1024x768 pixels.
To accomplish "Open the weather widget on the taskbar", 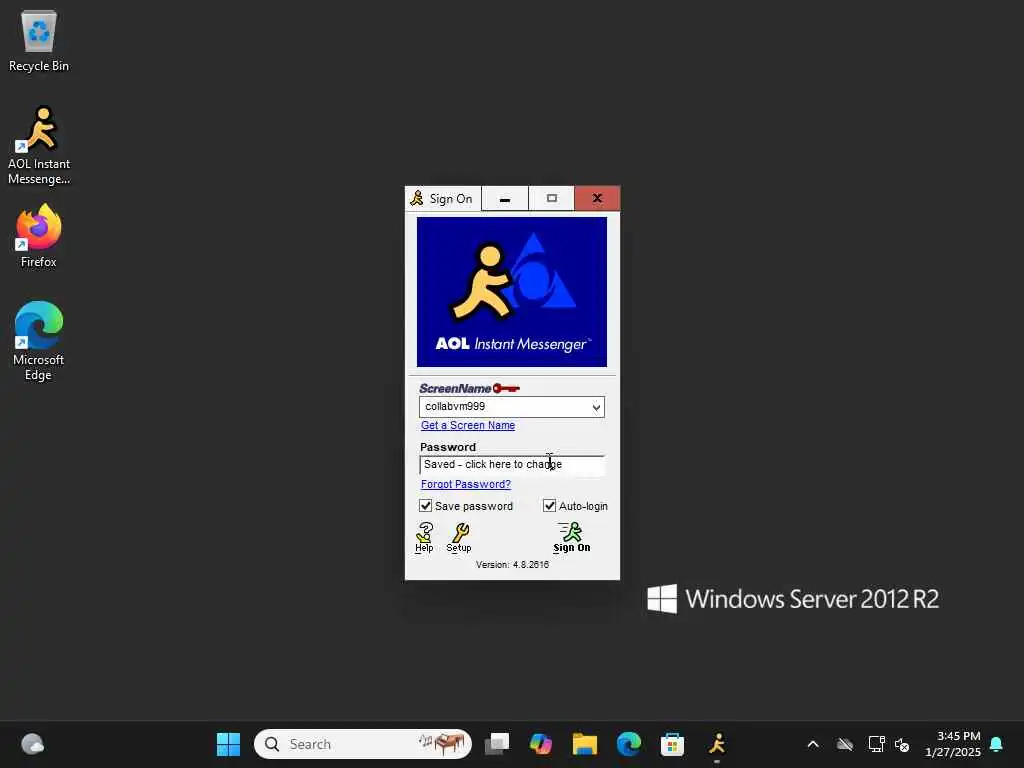I will [32, 744].
